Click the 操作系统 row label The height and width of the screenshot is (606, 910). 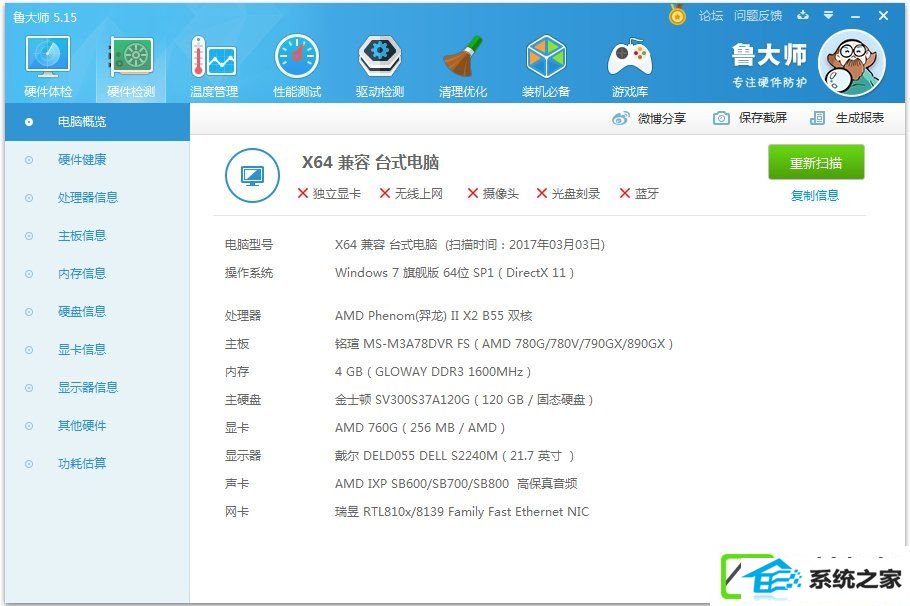[249, 273]
